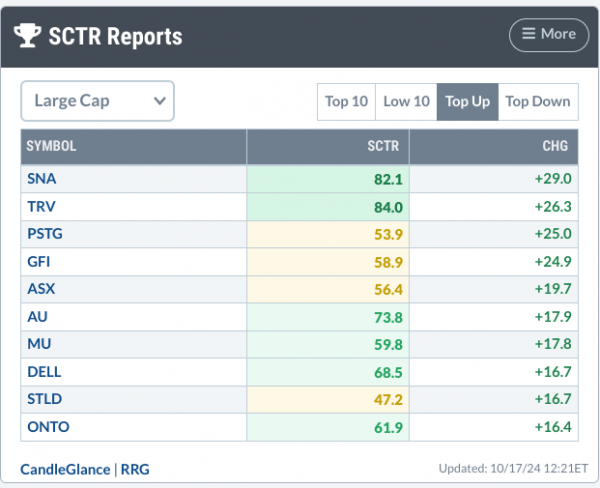Open the DELL symbol link
The width and height of the screenshot is (600, 488).
point(44,372)
